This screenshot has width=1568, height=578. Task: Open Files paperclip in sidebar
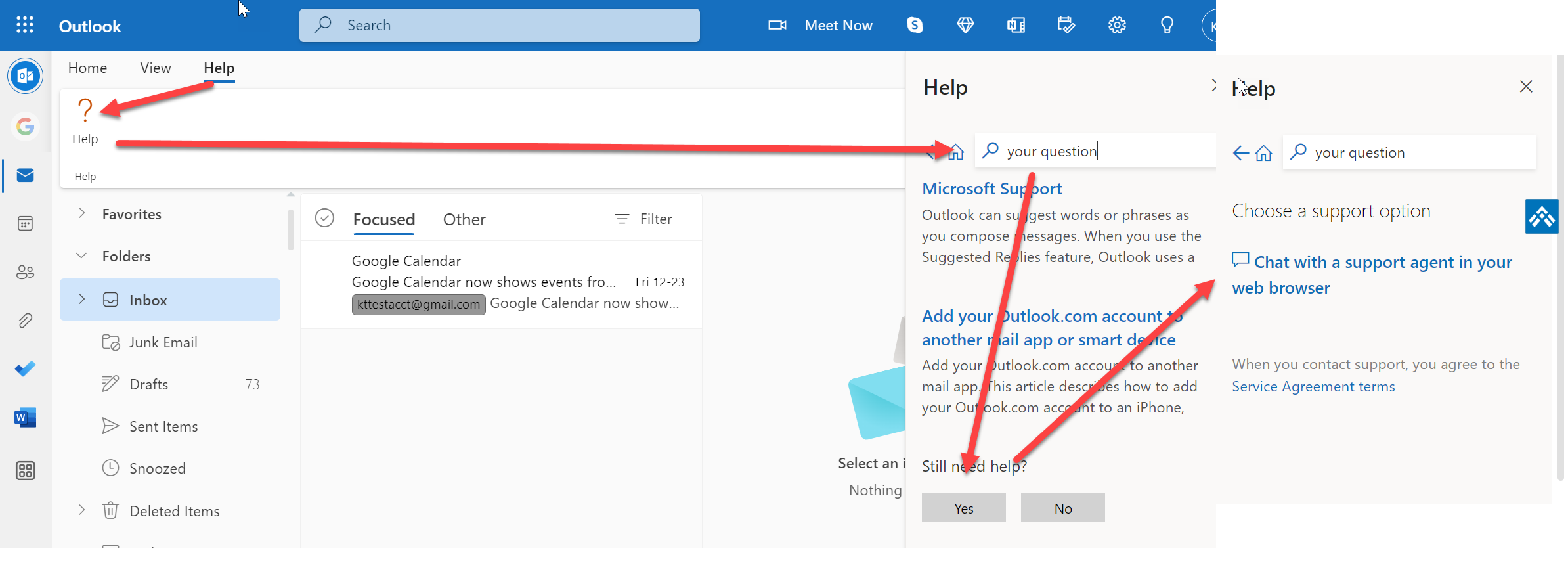[26, 321]
